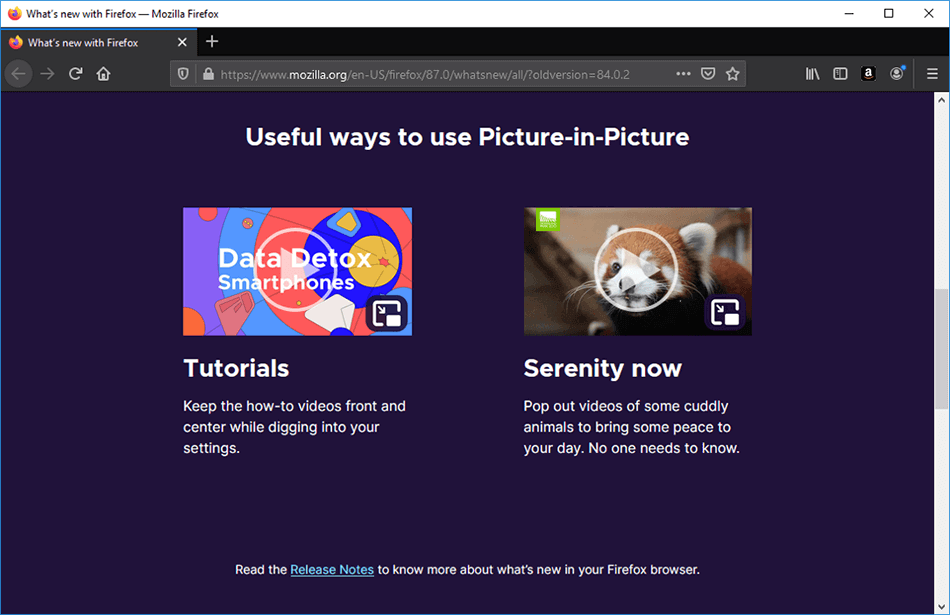Maximize the Firefox window

[x=888, y=13]
